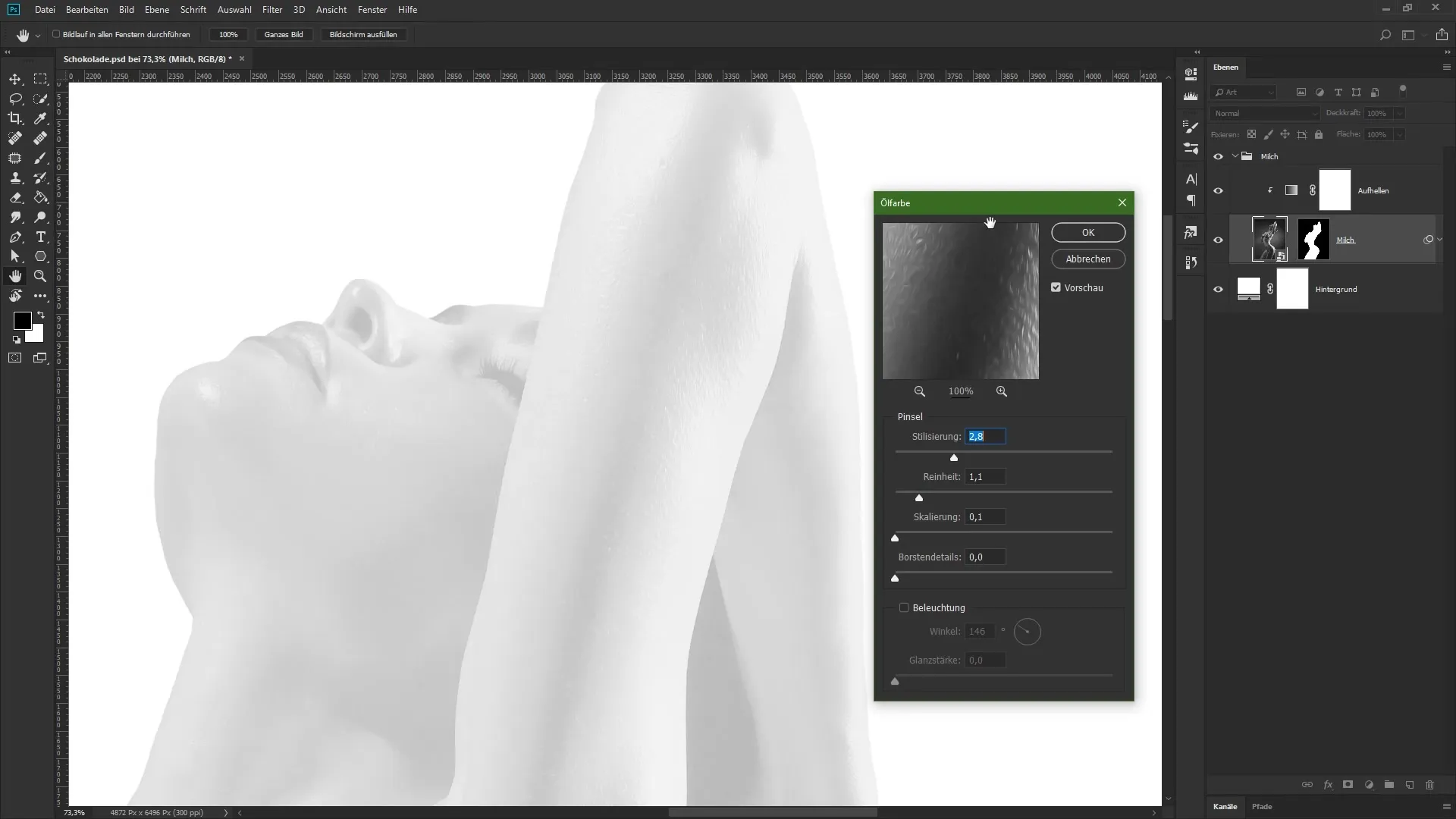Select the Path Selection arrow tool
The width and height of the screenshot is (1456, 819).
pyautogui.click(x=15, y=256)
